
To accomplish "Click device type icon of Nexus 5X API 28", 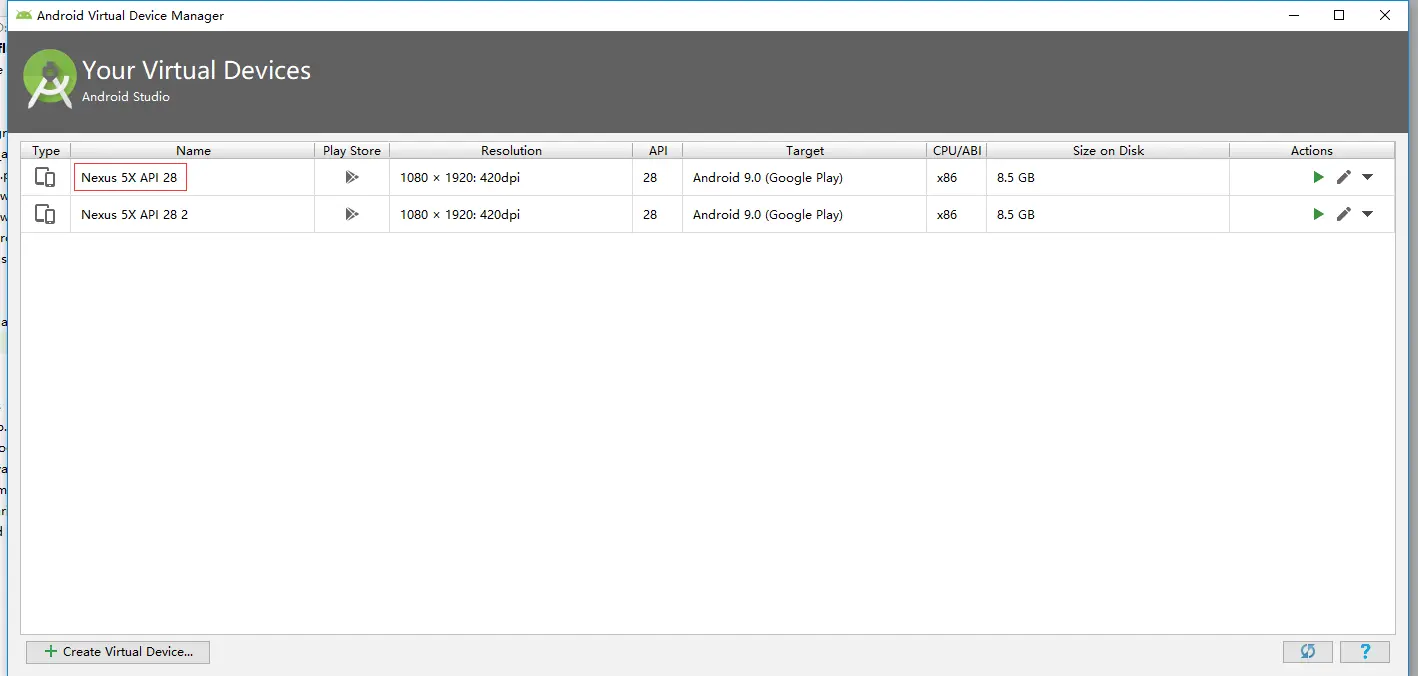I will [x=45, y=177].
